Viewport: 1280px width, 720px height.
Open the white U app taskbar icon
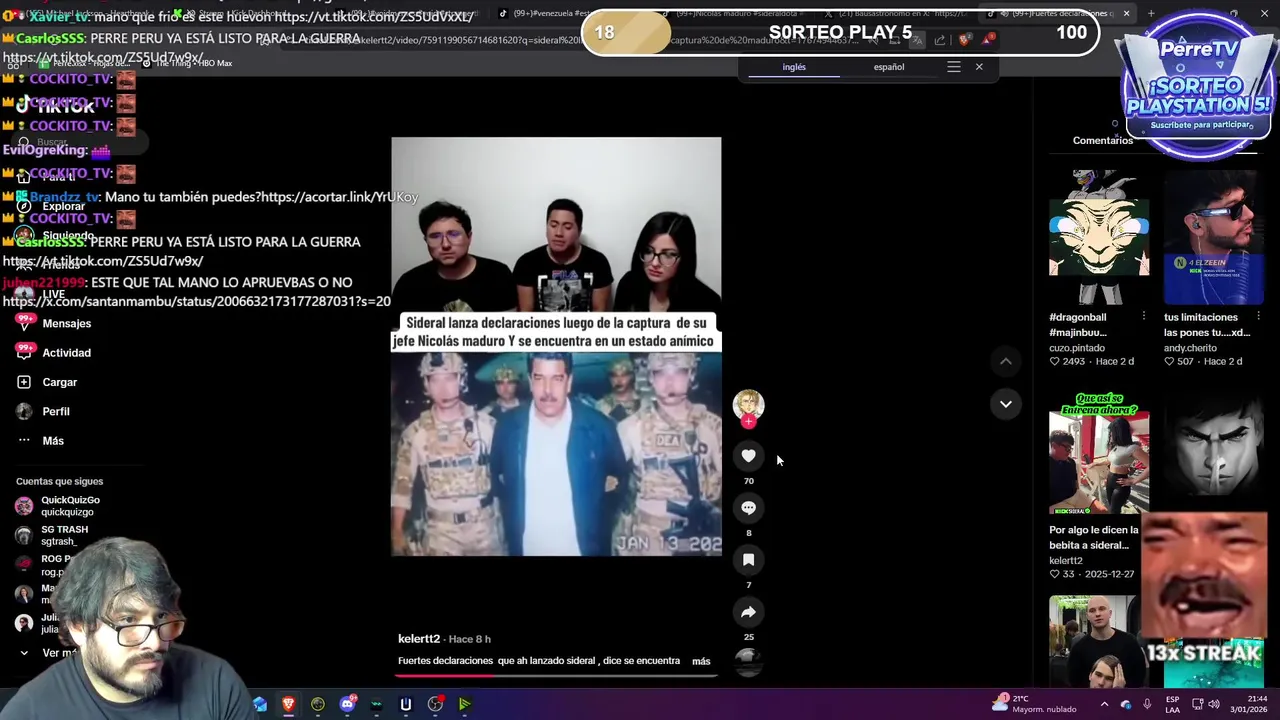click(x=406, y=704)
